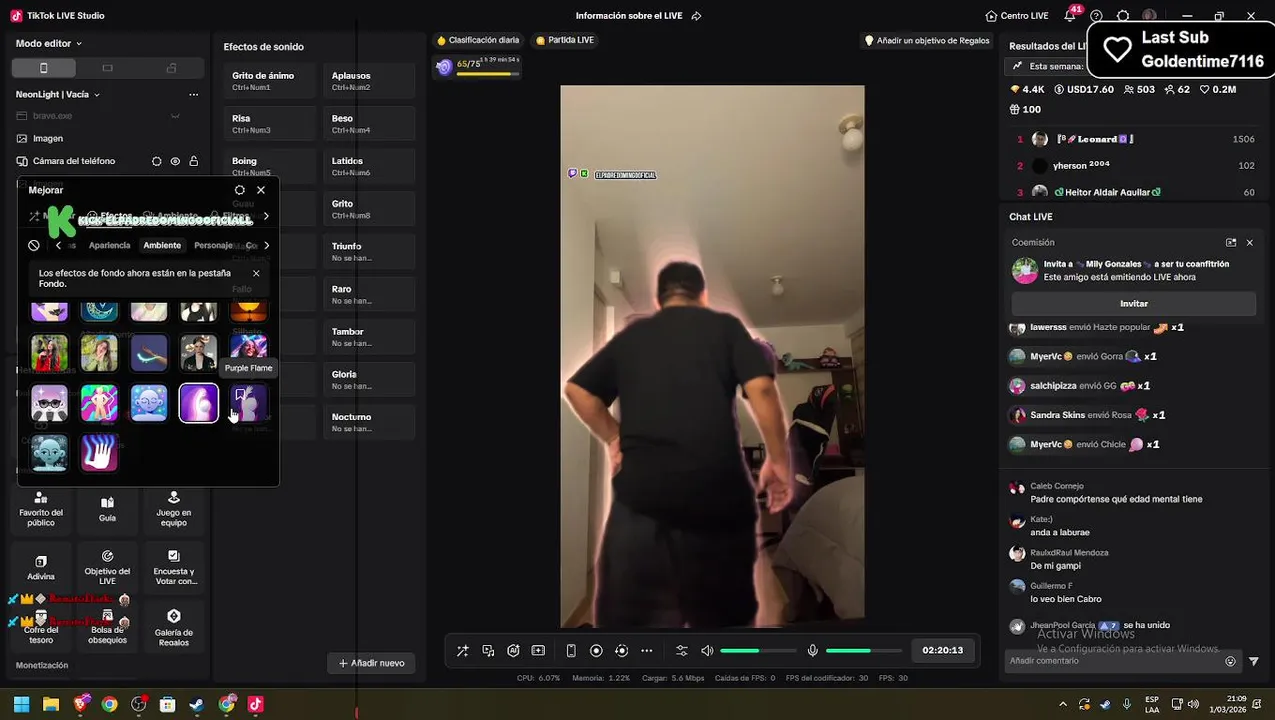The width and height of the screenshot is (1275, 720).
Task: Open File Explorer from taskbar
Action: 51,704
